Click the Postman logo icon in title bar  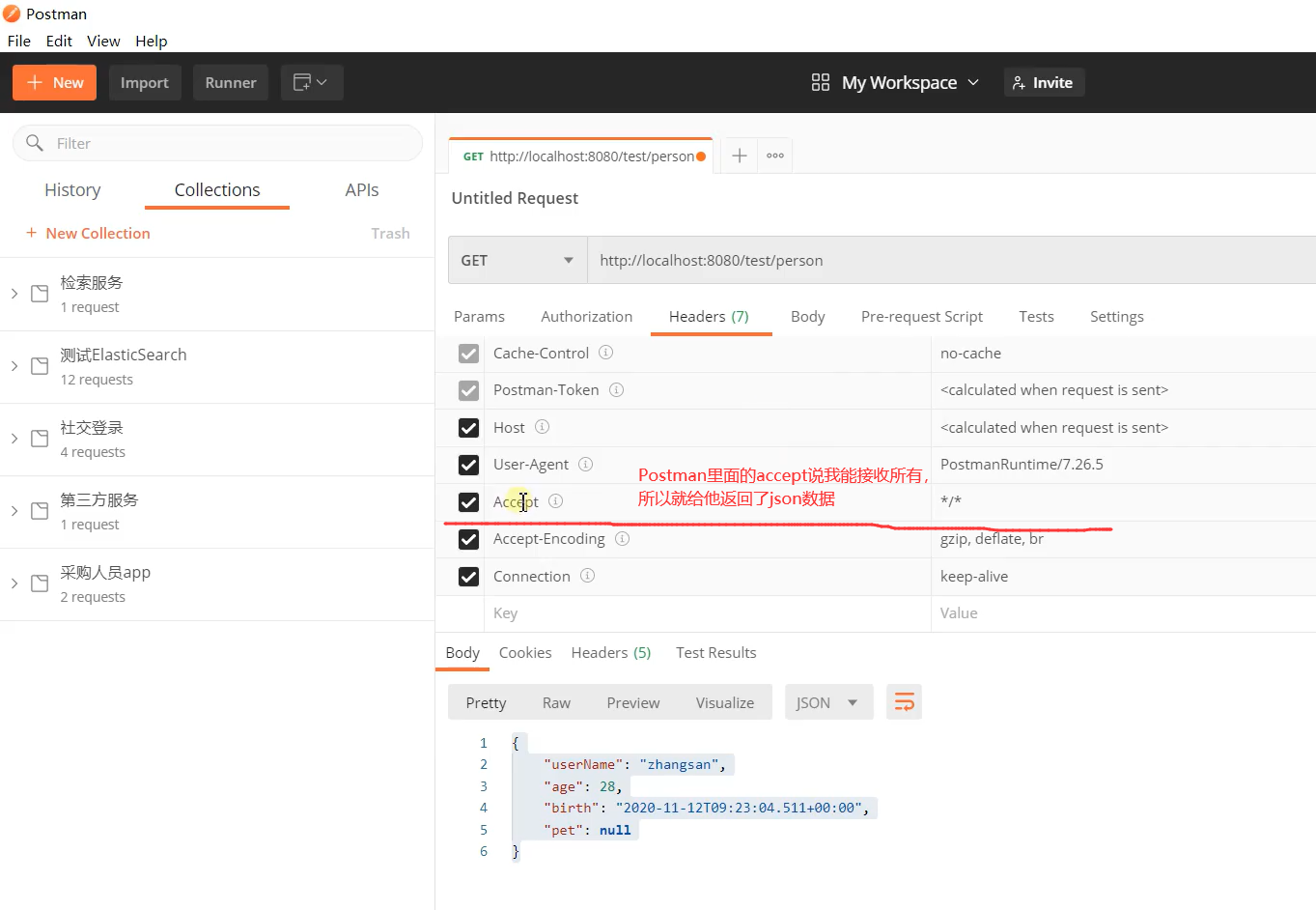[12, 14]
